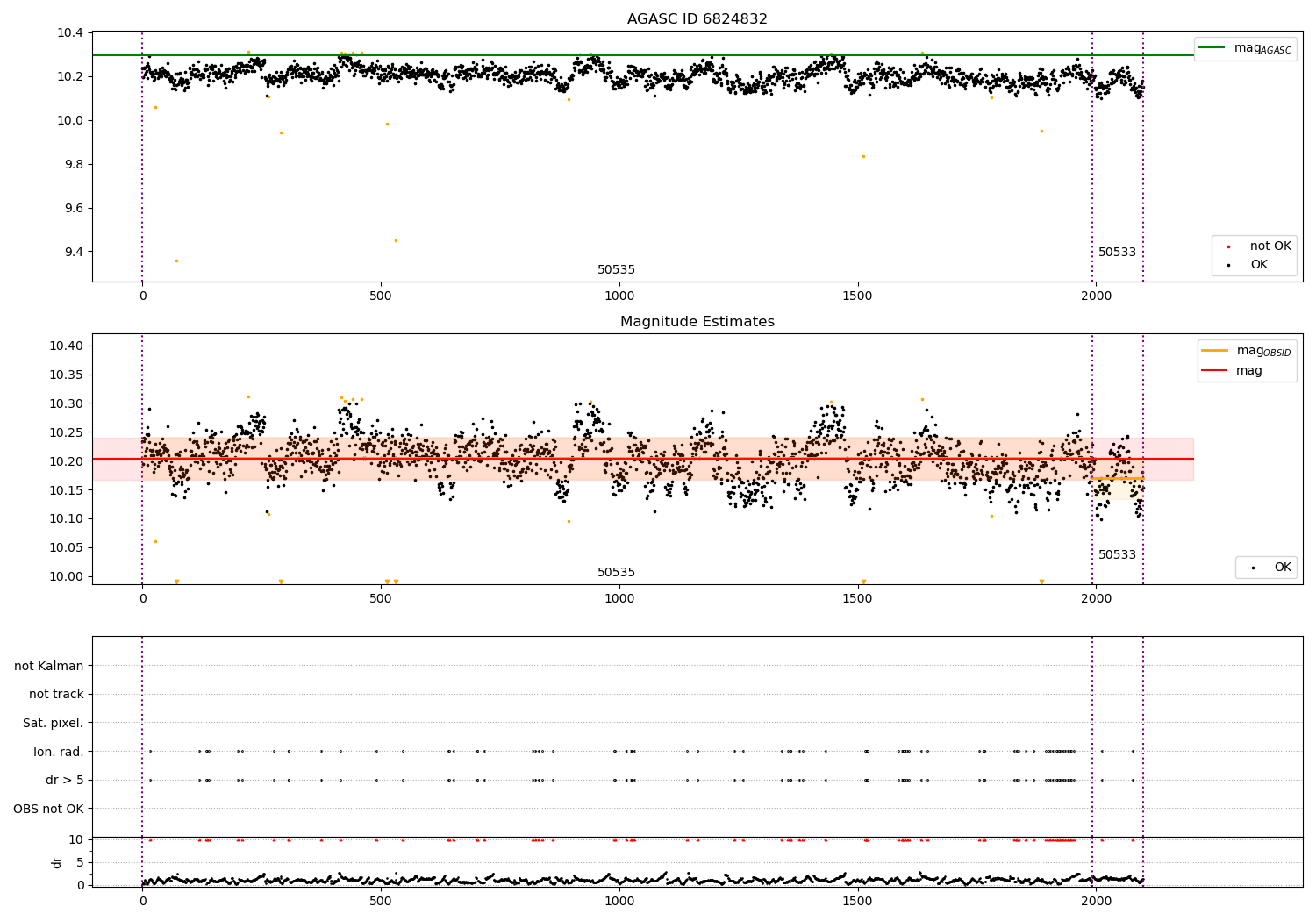Click the 'not track' flag row label

tap(56, 695)
